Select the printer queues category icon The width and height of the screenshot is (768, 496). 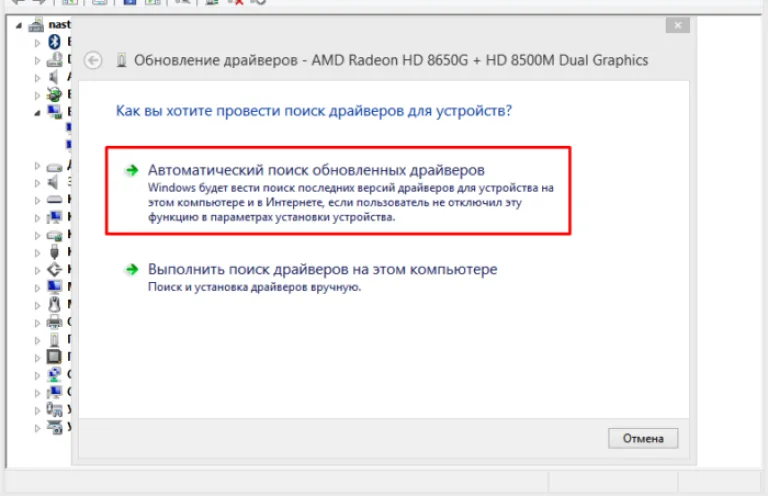point(54,322)
